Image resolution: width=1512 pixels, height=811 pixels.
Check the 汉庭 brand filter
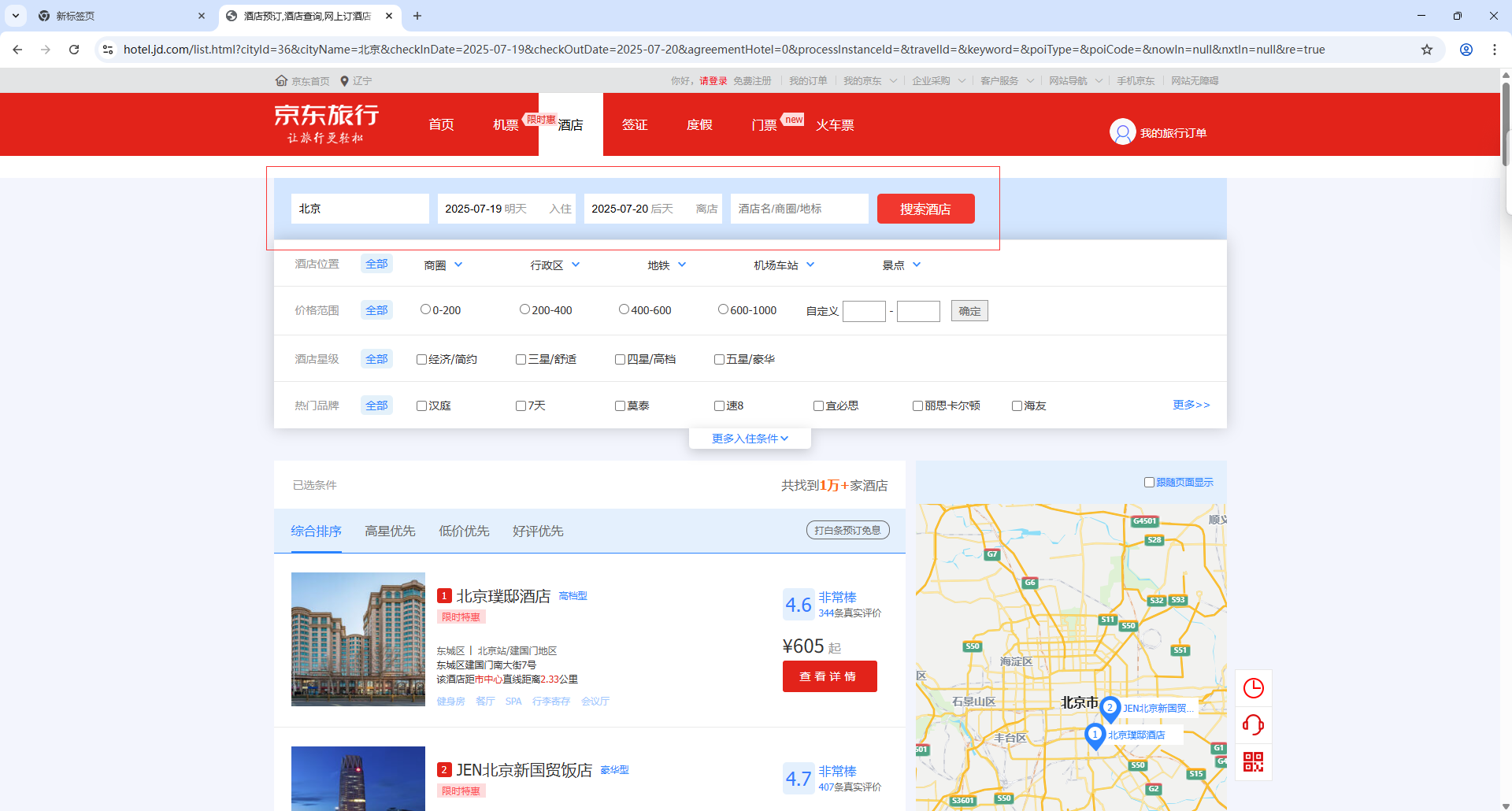click(x=421, y=405)
